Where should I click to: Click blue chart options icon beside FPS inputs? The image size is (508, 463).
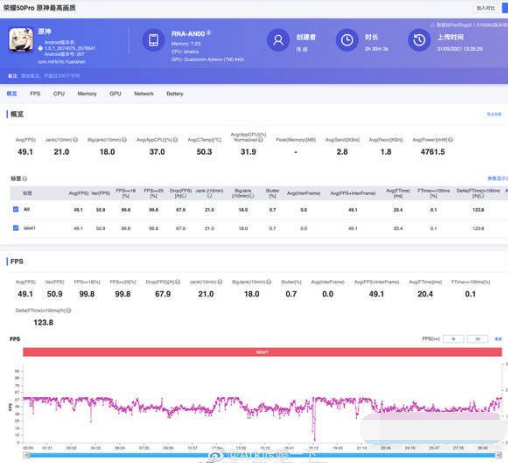click(498, 339)
